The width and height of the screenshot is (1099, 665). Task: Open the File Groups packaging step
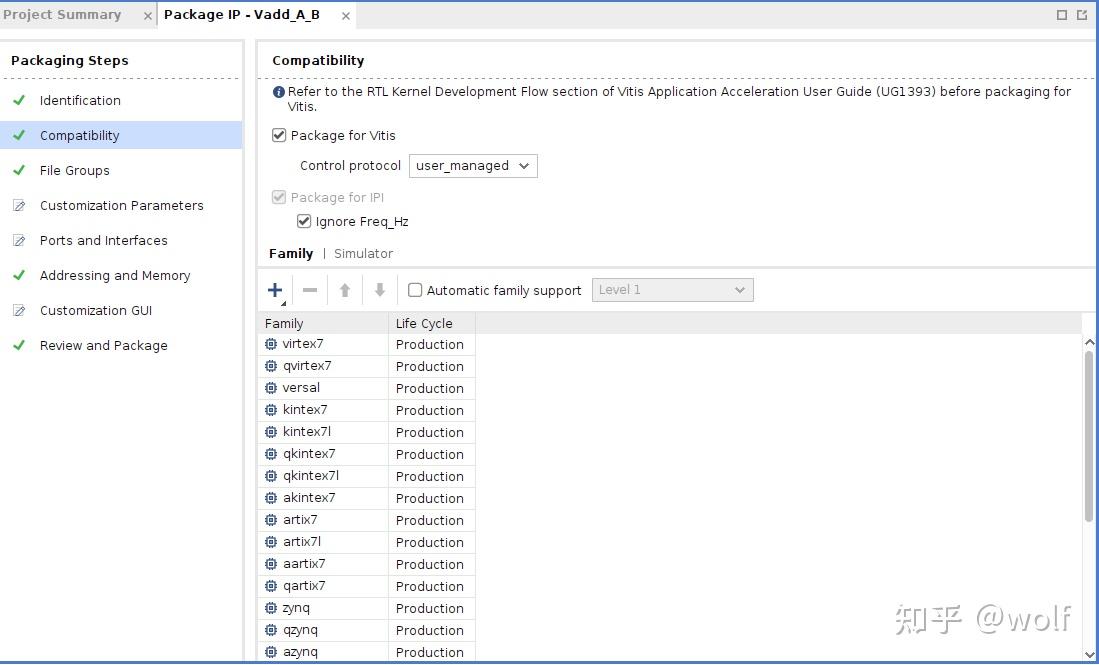(x=75, y=171)
